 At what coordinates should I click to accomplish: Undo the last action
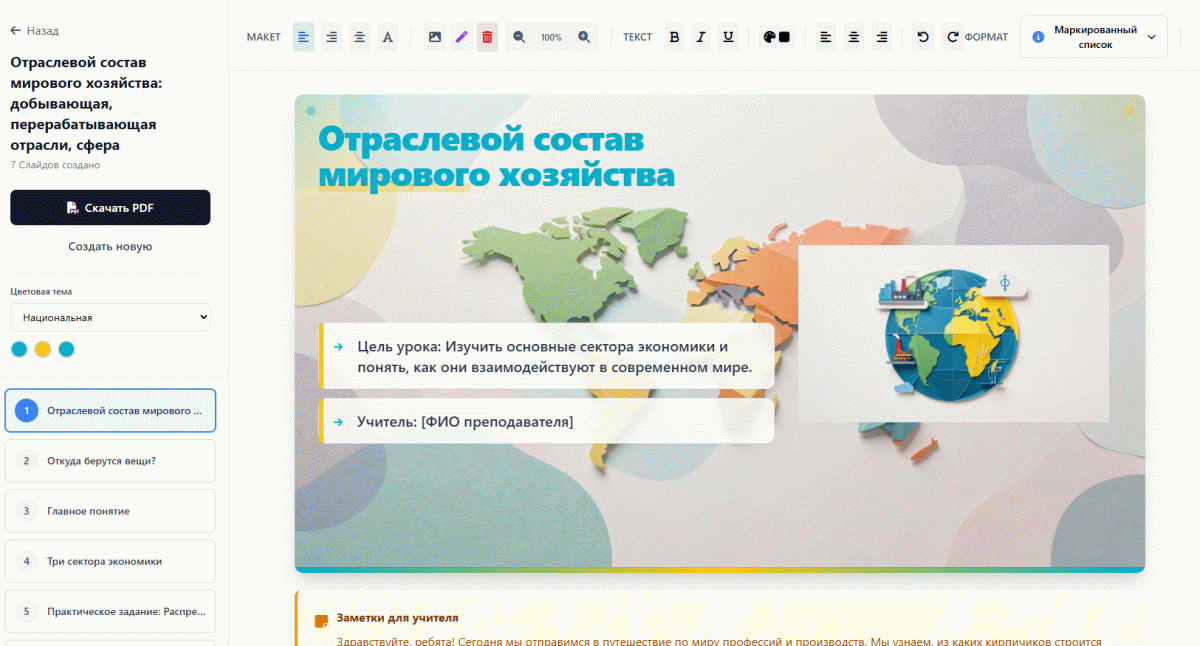[x=923, y=37]
